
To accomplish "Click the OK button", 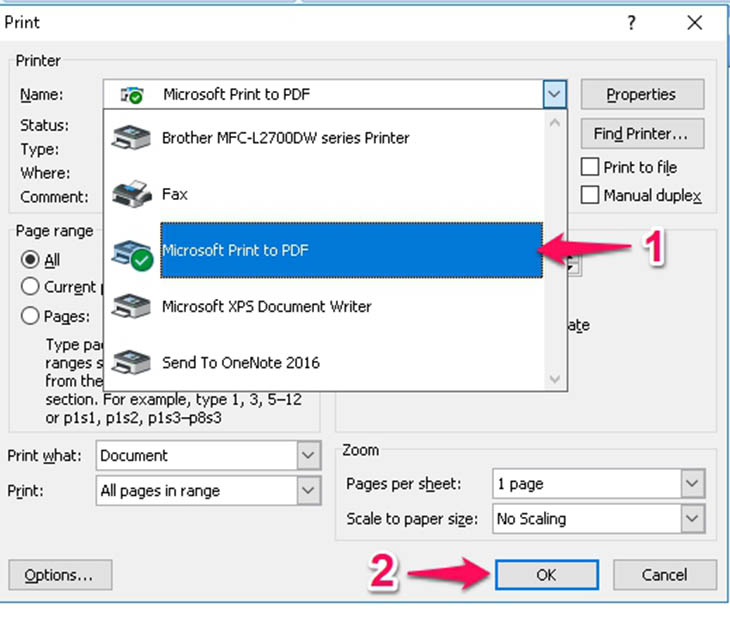I will point(547,575).
